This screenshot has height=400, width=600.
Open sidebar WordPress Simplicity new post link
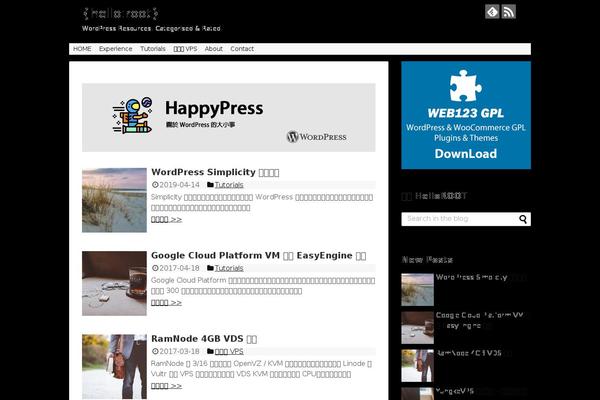tap(481, 277)
